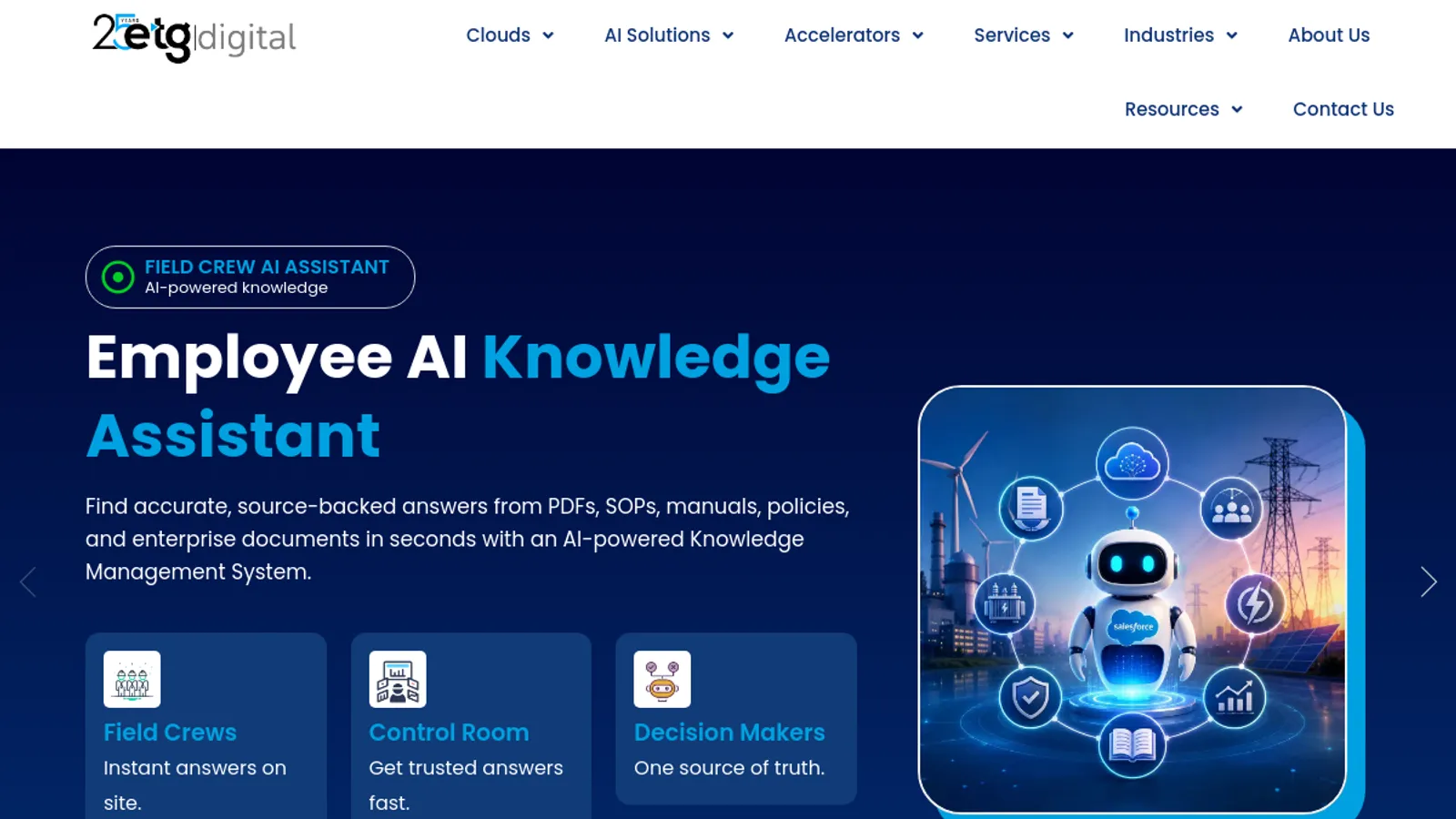Click the 'Find accurate, source-backed answers' paragraph
This screenshot has height=819, width=1456.
(x=468, y=539)
